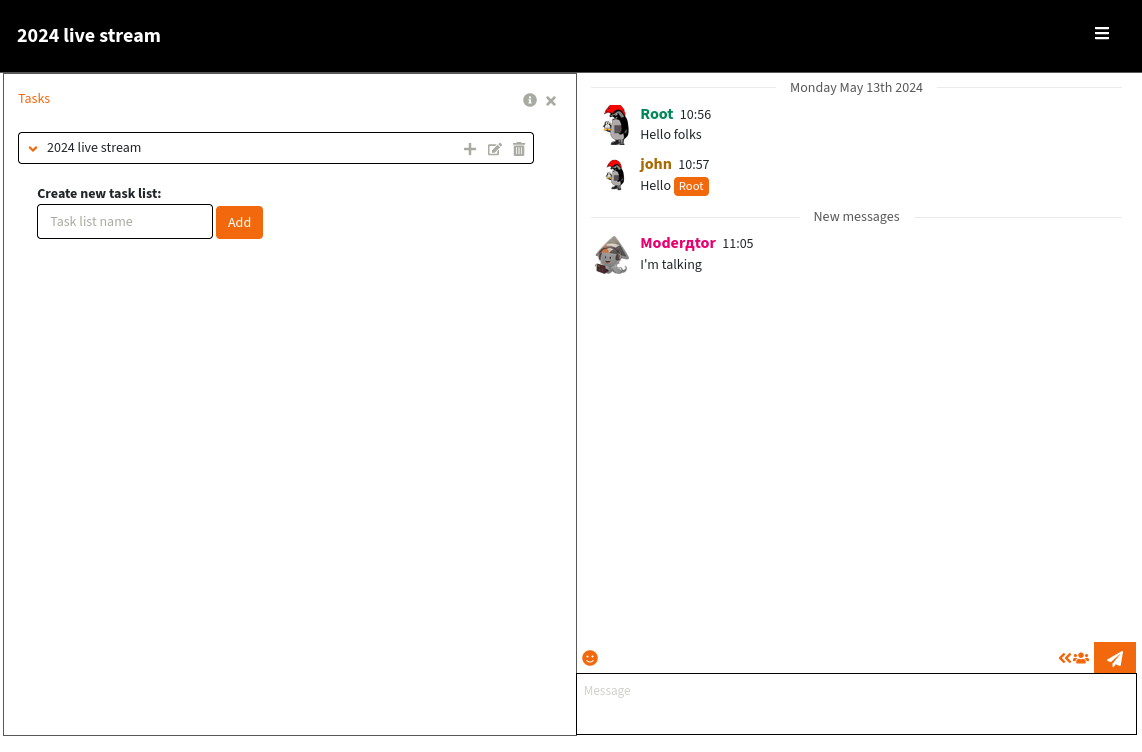This screenshot has height=752, width=1142.
Task: Click the Moderator nickname in chat
Action: pyautogui.click(x=677, y=243)
